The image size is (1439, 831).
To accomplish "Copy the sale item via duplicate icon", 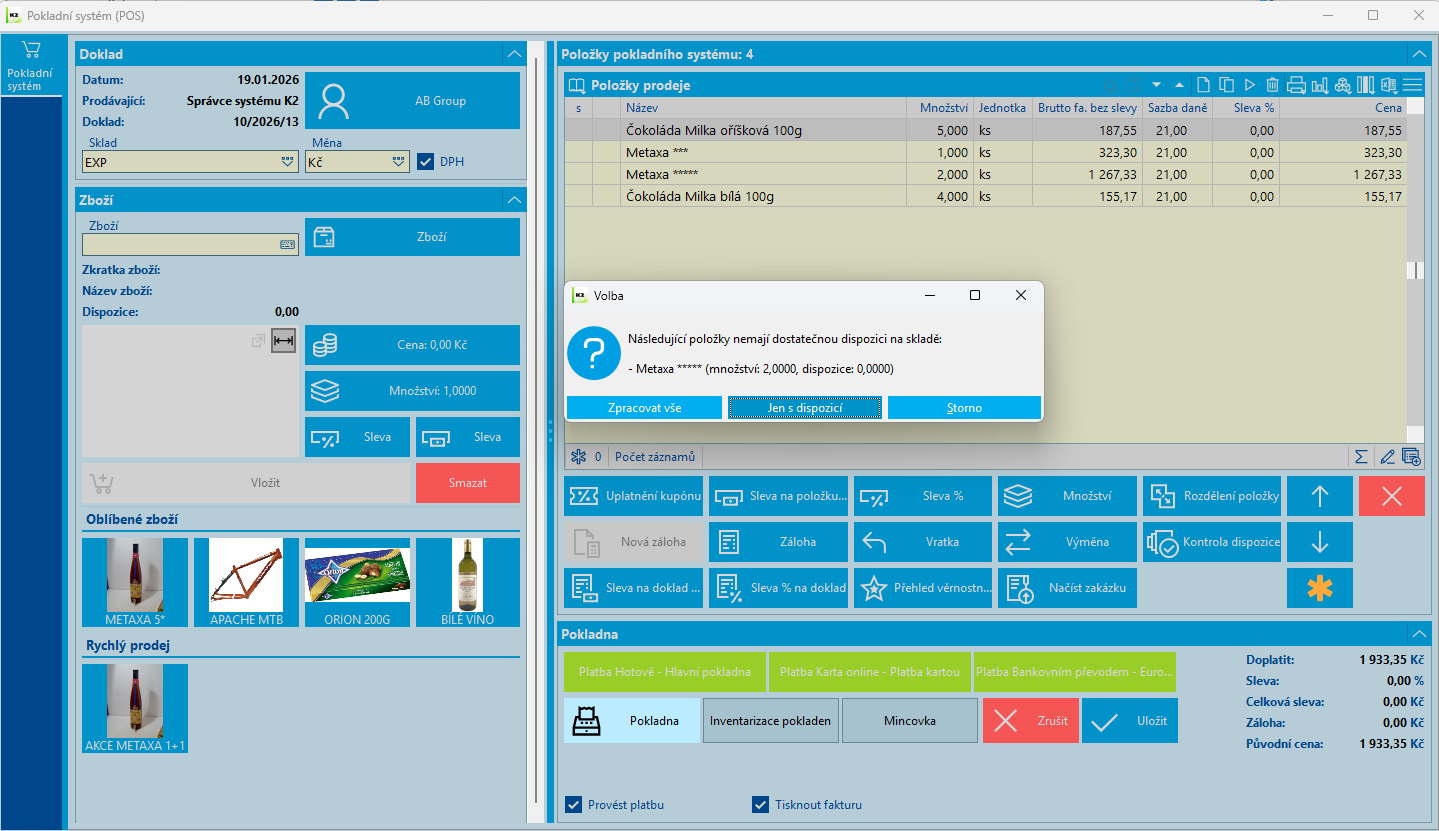I will pos(1227,85).
